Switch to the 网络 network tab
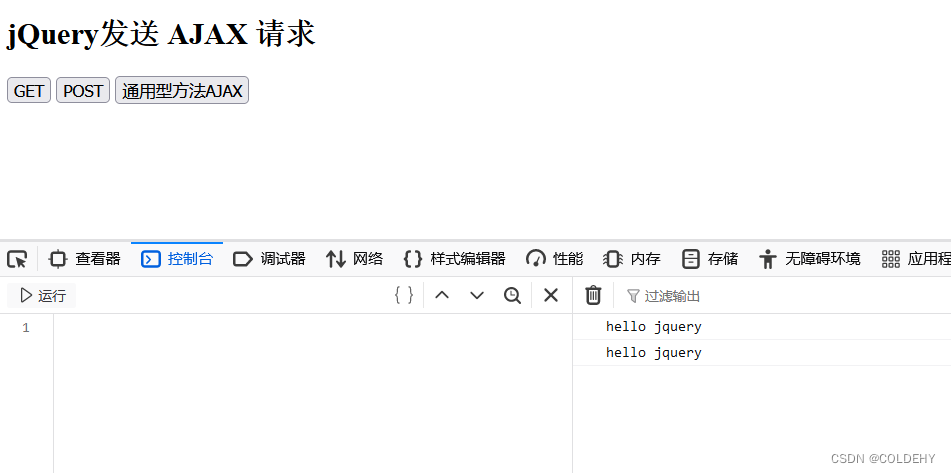 (x=355, y=260)
